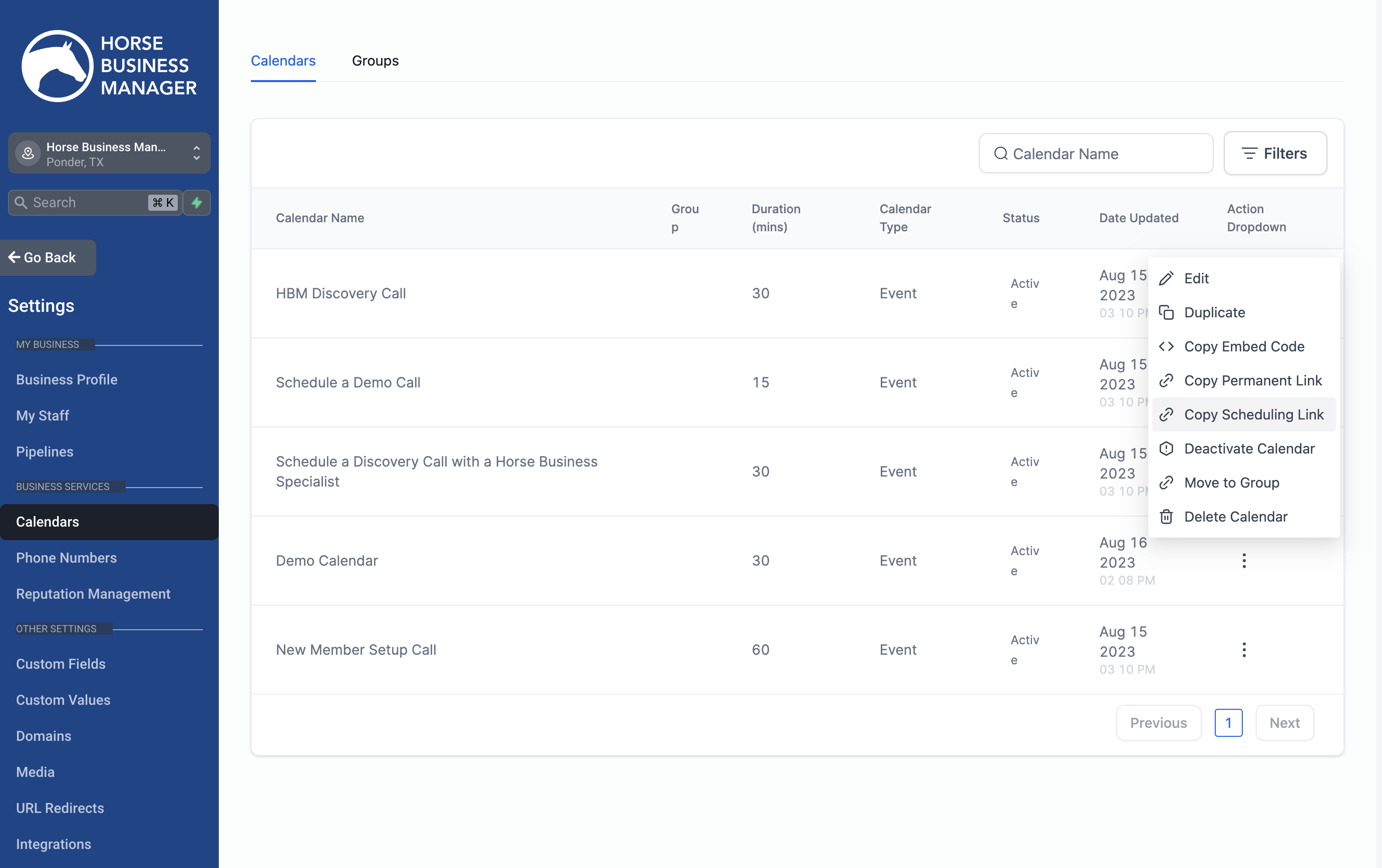Open Integrations in the sidebar
1382x868 pixels.
coord(54,844)
